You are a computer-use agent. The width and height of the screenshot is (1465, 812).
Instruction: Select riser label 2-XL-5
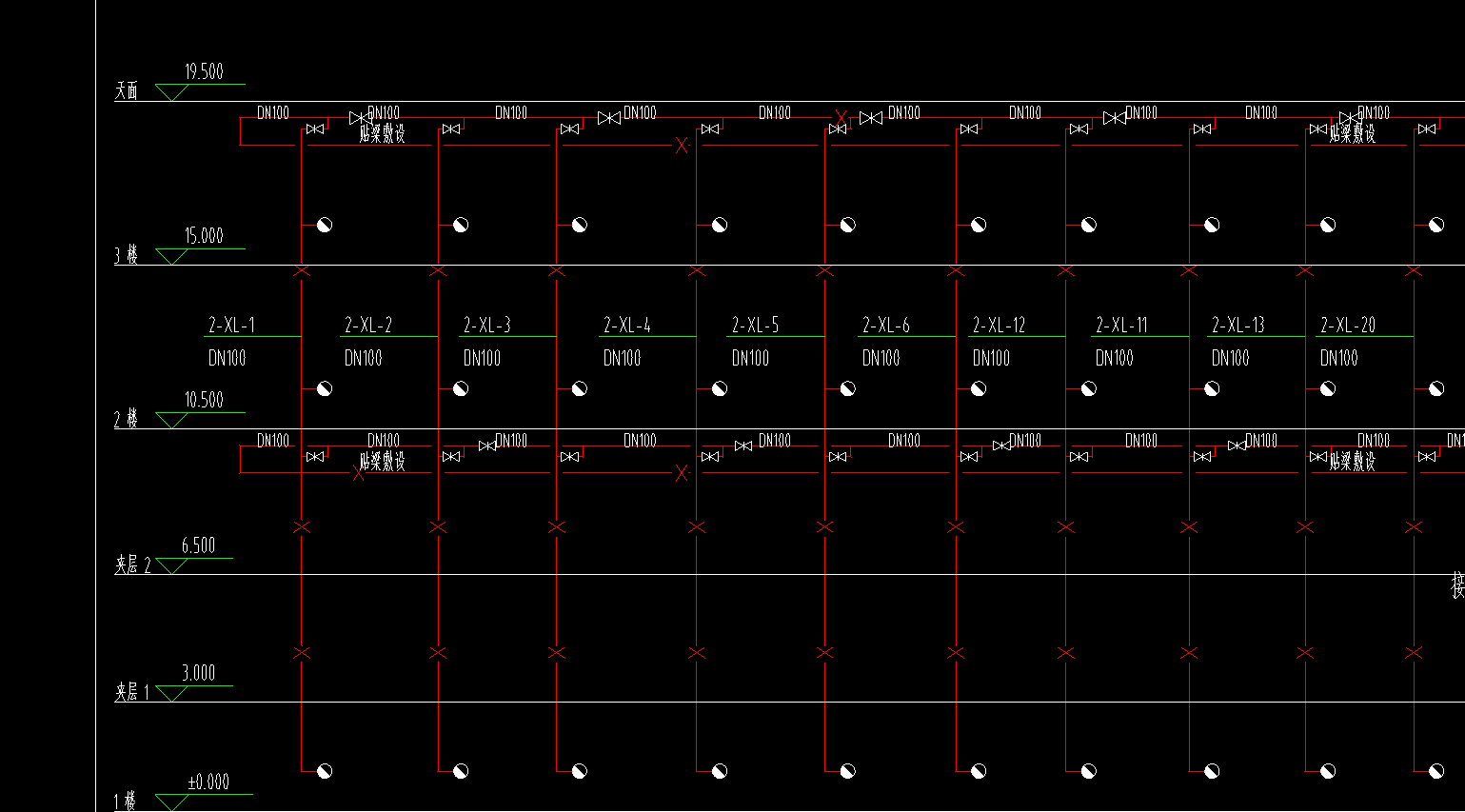[756, 325]
